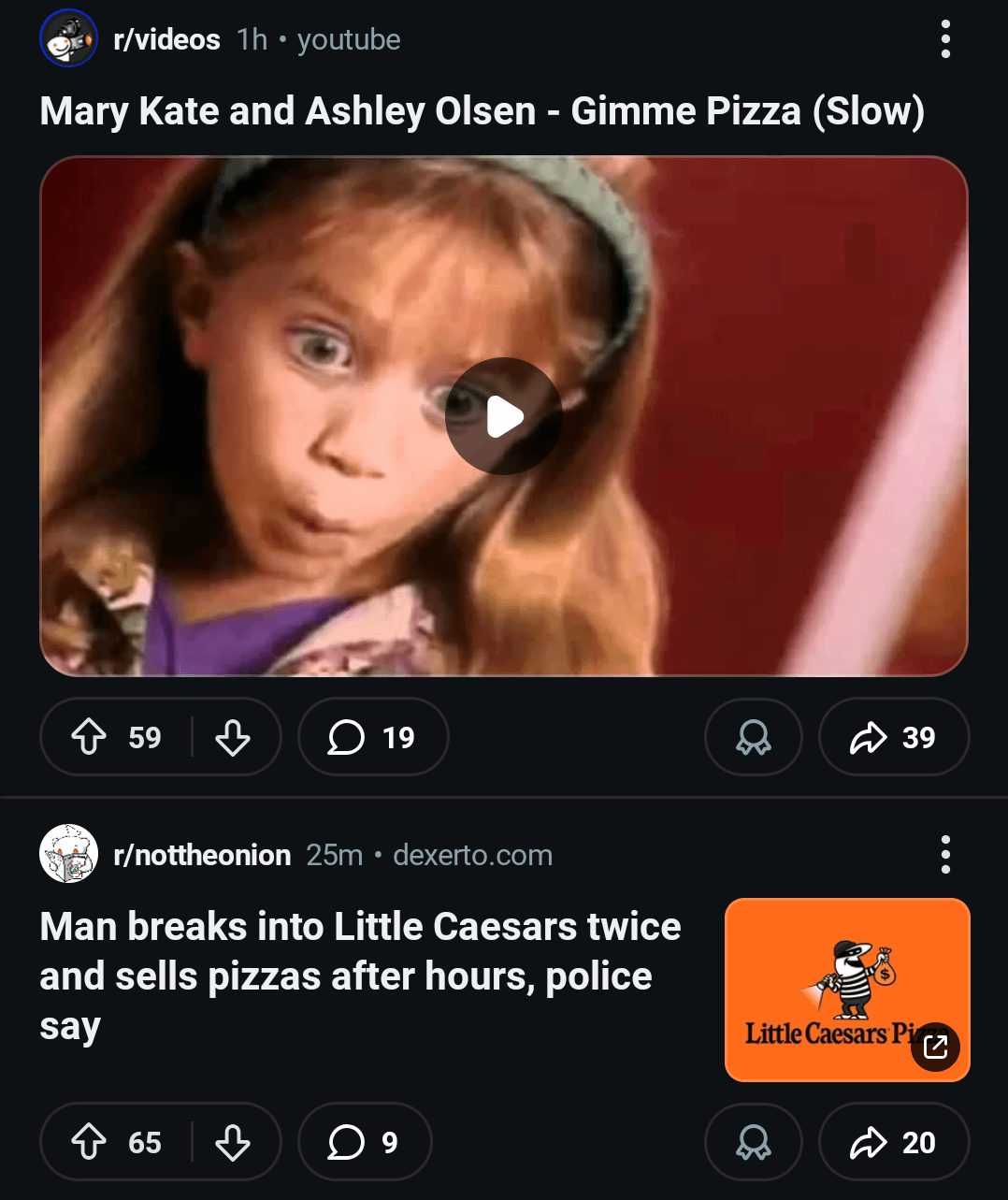Downvote the Little Caesars news post
The width and height of the screenshot is (1008, 1200).
pyautogui.click(x=233, y=1142)
